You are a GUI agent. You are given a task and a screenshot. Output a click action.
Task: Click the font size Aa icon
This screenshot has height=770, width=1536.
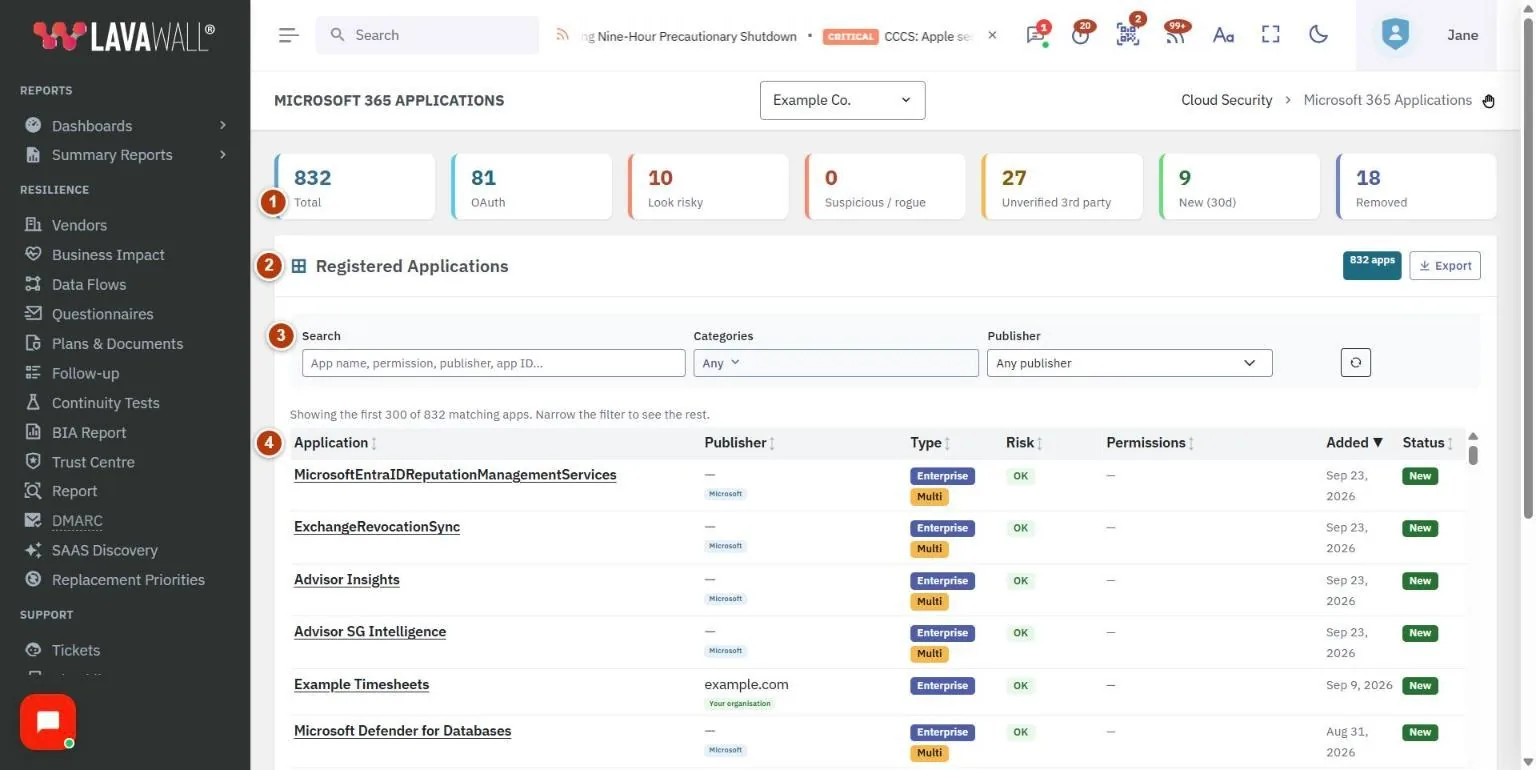point(1223,35)
